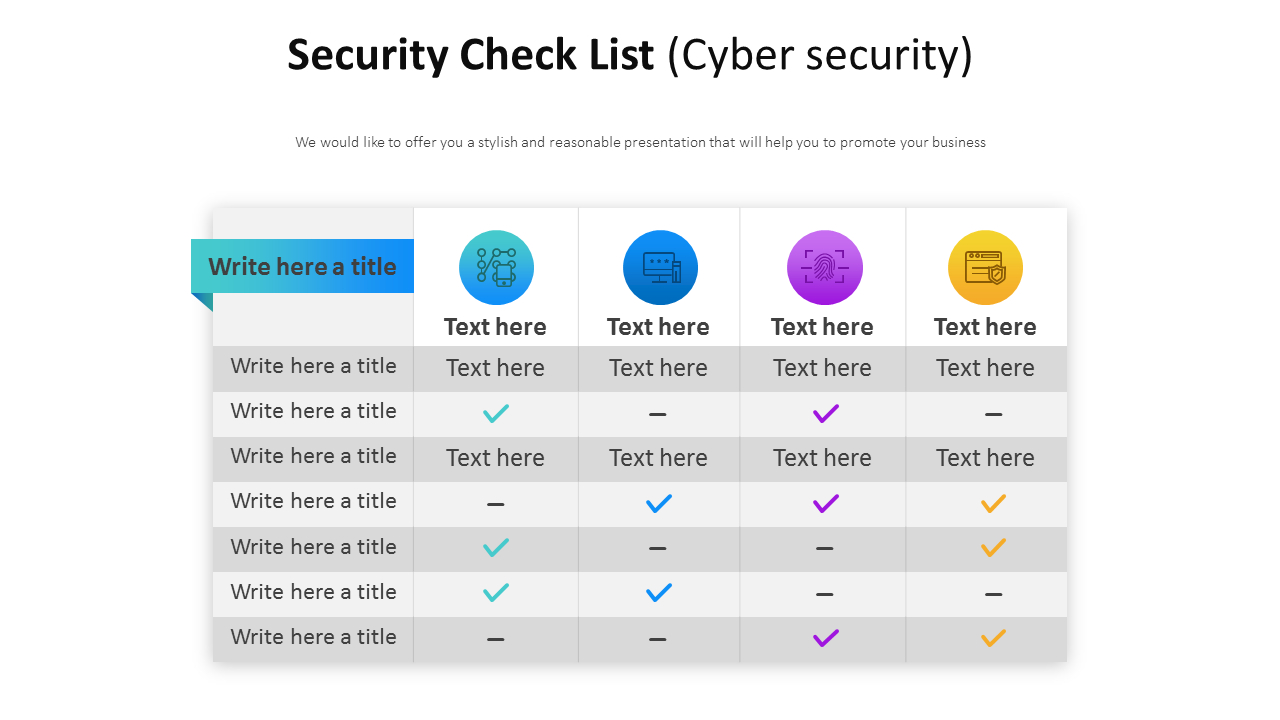The image size is (1280, 720).
Task: Click the teal checkmark in sixth row
Action: point(496,592)
